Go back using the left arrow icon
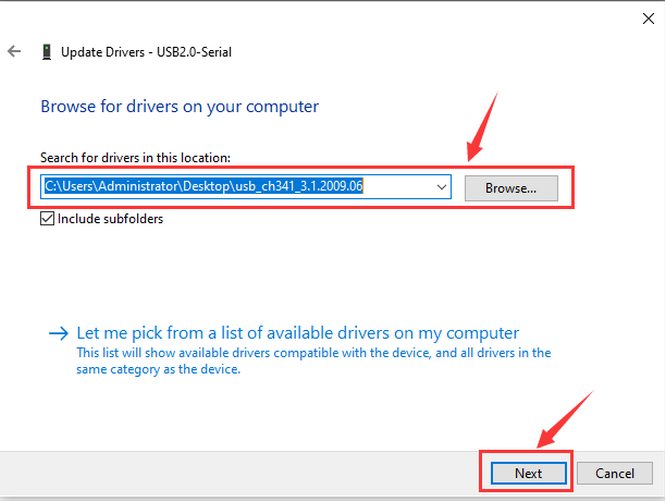Image resolution: width=666 pixels, height=502 pixels. (x=14, y=51)
